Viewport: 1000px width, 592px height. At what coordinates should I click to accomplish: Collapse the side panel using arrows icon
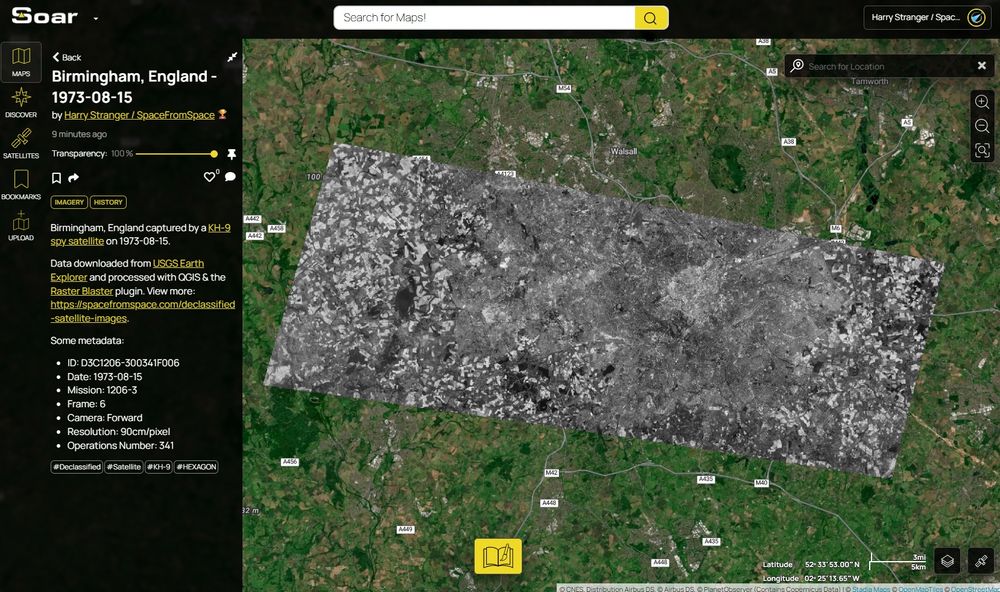coord(232,57)
